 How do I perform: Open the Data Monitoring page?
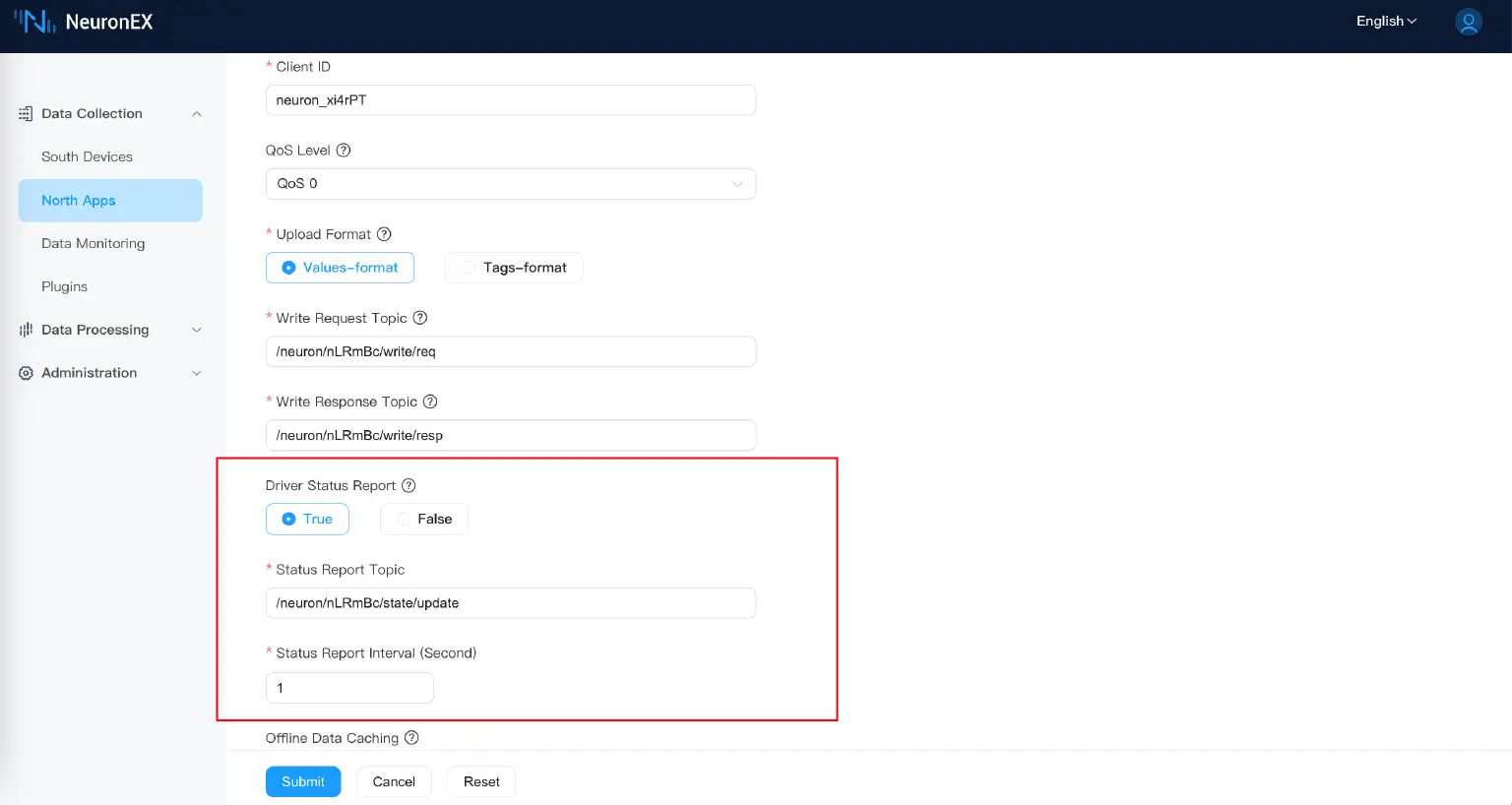(93, 243)
